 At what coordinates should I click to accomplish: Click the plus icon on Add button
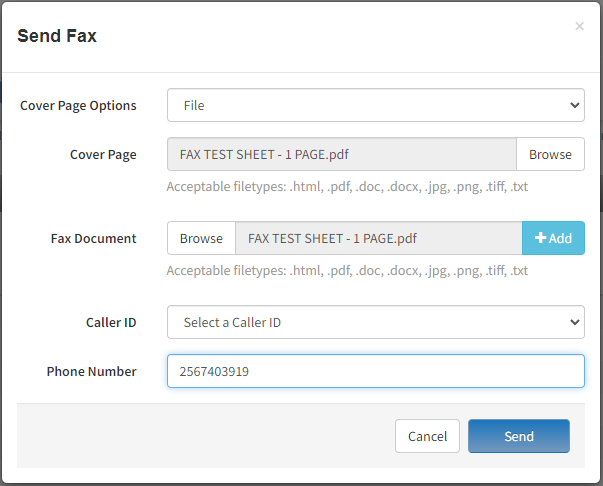[x=540, y=238]
